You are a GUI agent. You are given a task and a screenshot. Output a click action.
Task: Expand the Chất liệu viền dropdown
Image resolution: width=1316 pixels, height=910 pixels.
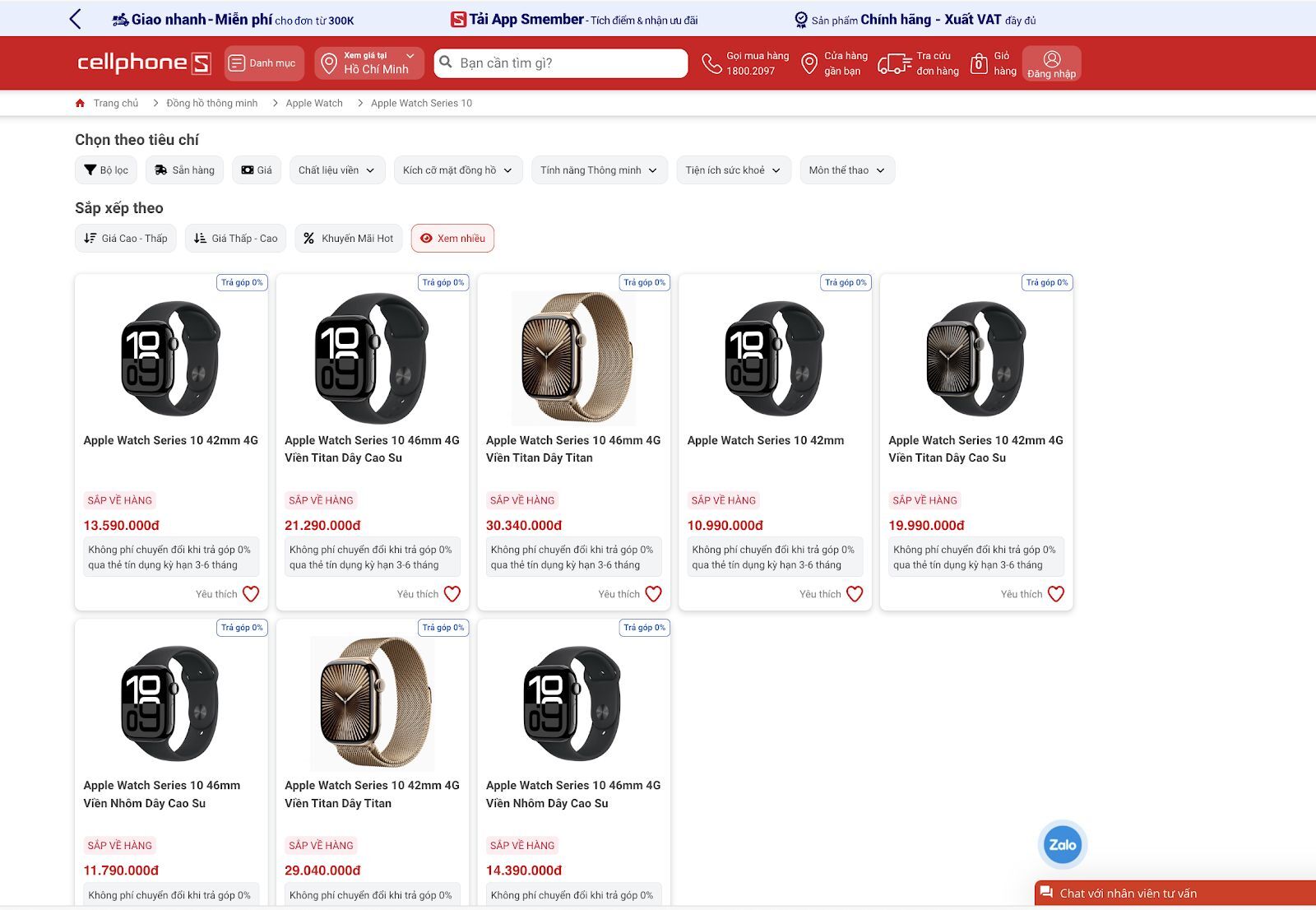pyautogui.click(x=337, y=170)
